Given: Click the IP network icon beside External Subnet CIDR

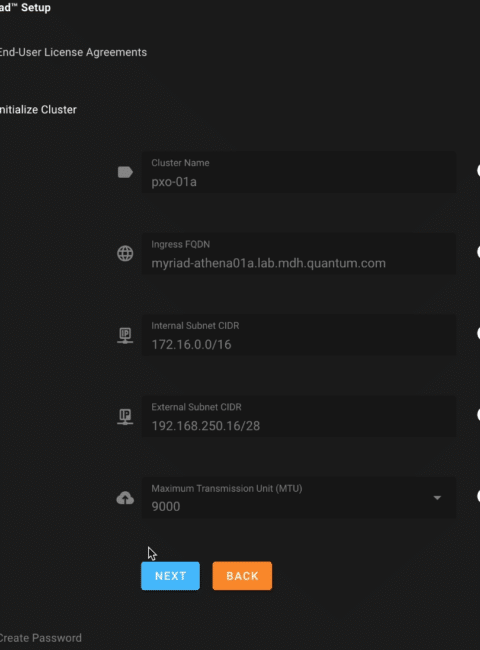Looking at the screenshot, I should coord(125,416).
